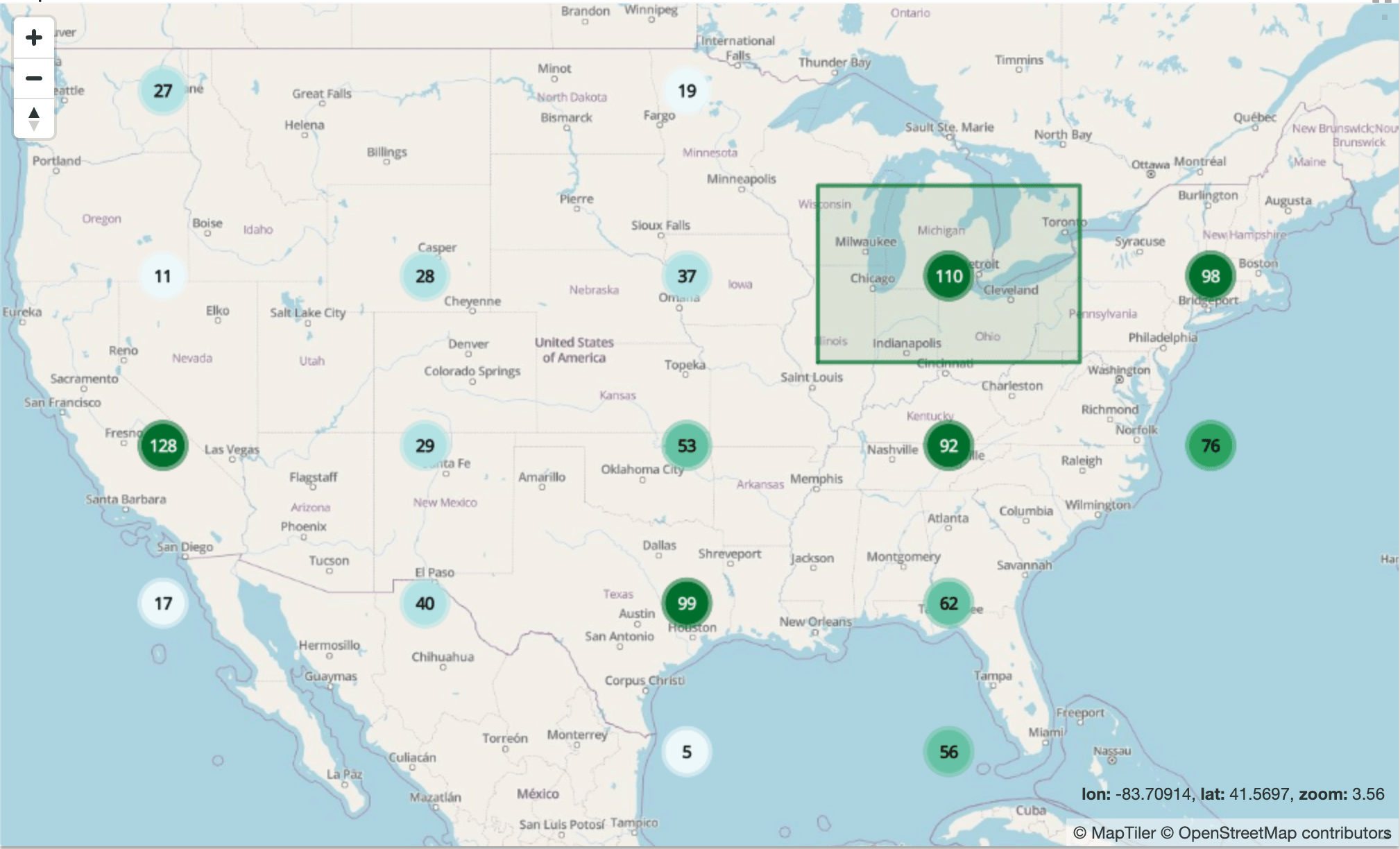
Task: Click the Montréal label
Action: click(1200, 162)
